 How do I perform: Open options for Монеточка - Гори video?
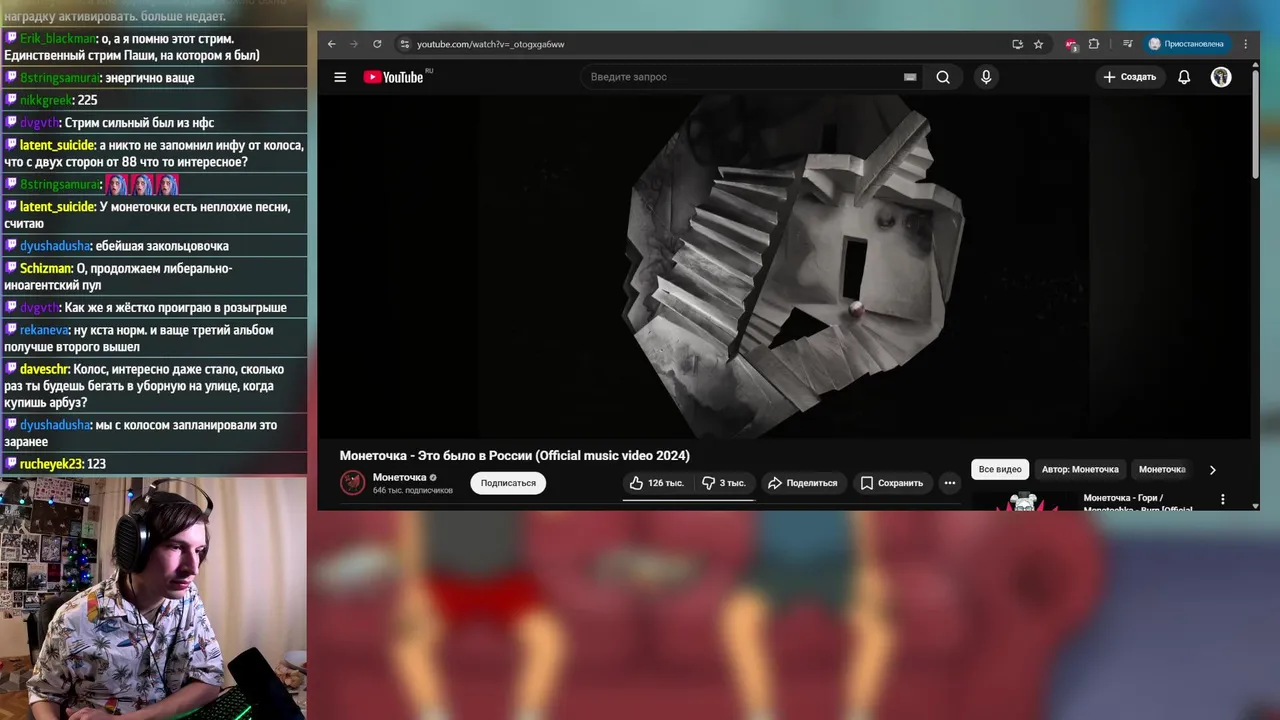(1222, 499)
